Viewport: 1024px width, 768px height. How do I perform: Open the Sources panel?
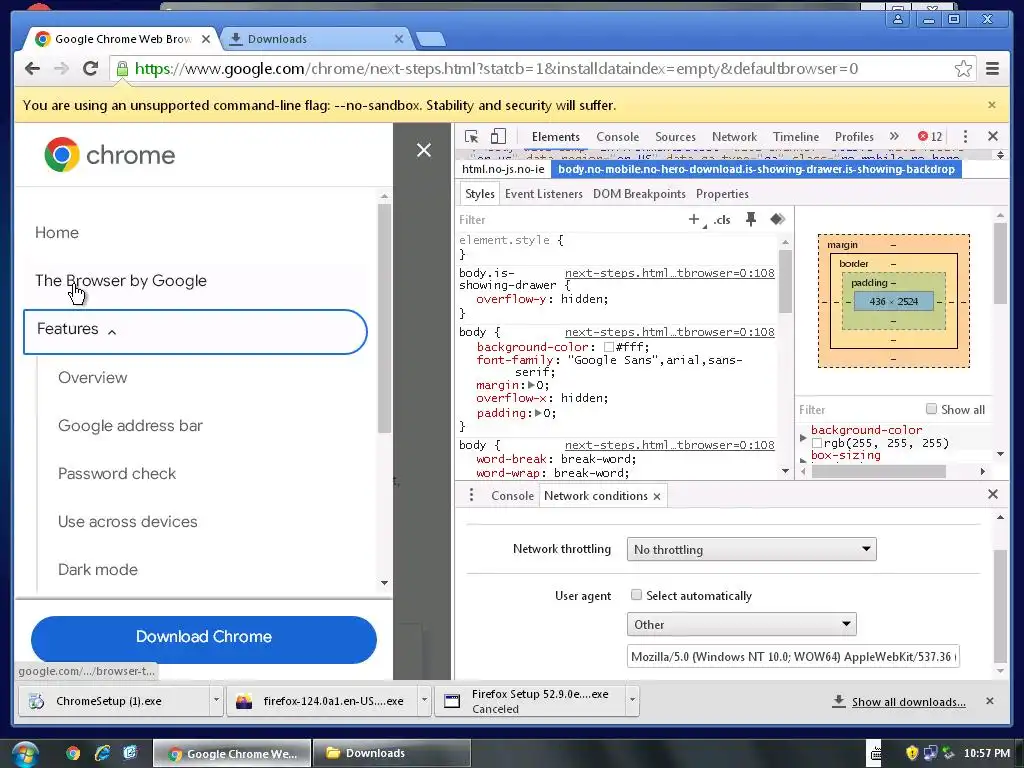pyautogui.click(x=675, y=136)
